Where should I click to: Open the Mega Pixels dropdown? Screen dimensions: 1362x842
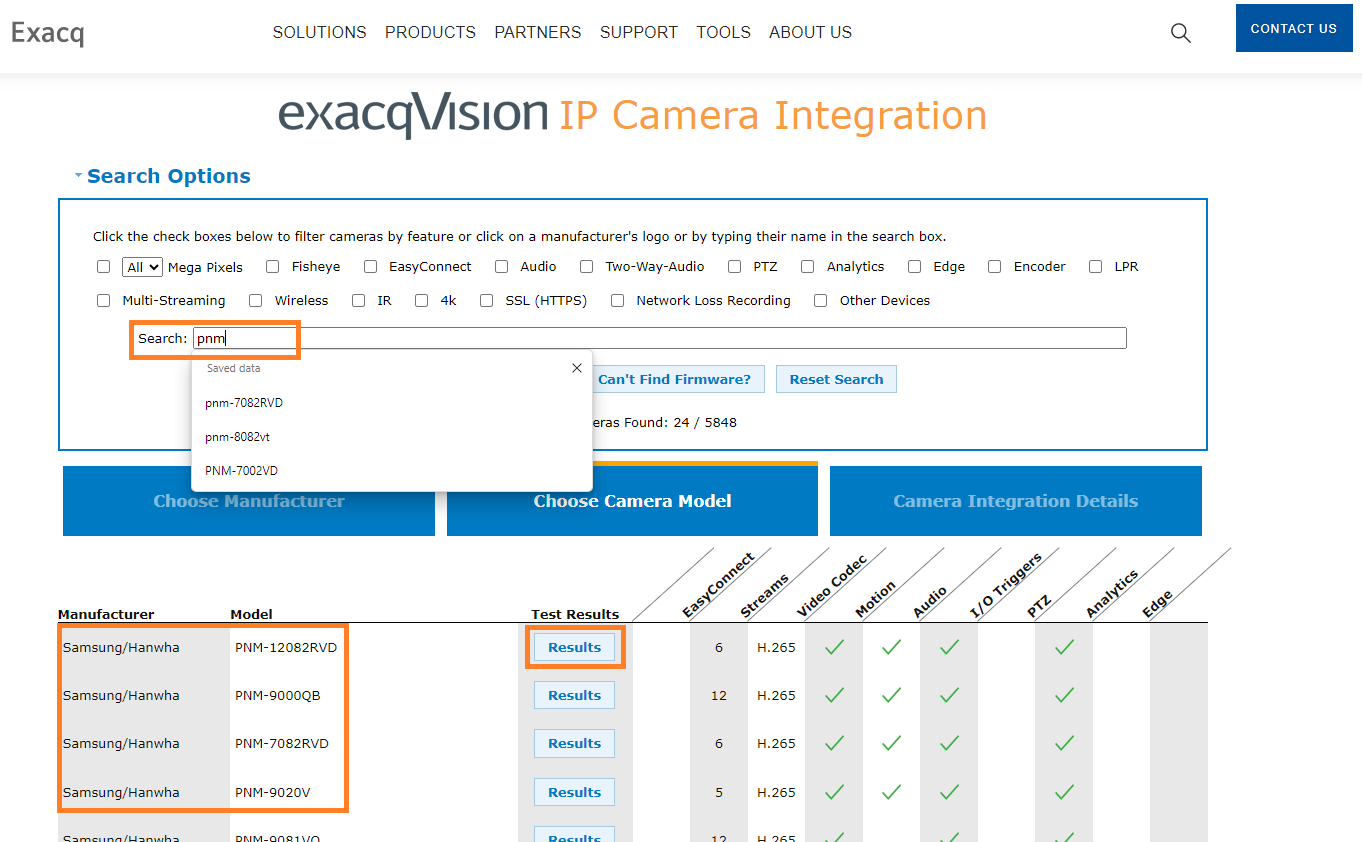pyautogui.click(x=142, y=267)
